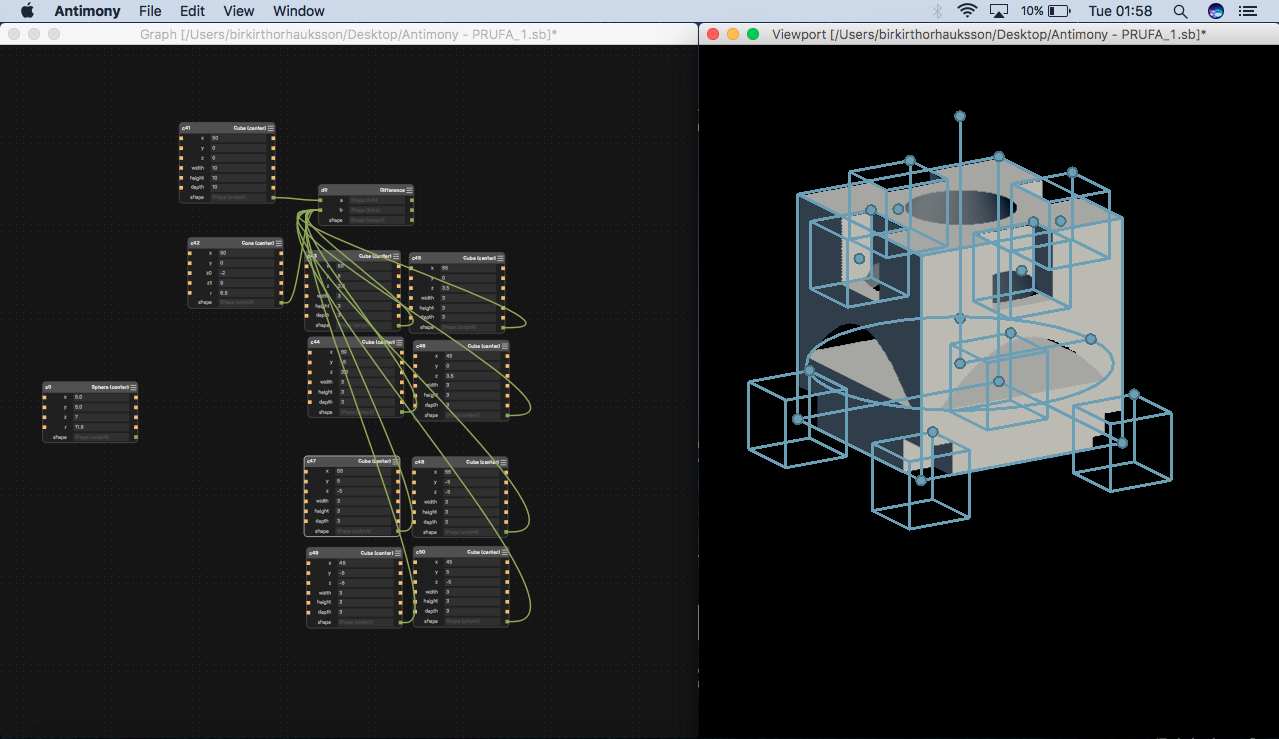1279x739 pixels.
Task: Open the hamburger menu of cube node c50
Action: [504, 552]
